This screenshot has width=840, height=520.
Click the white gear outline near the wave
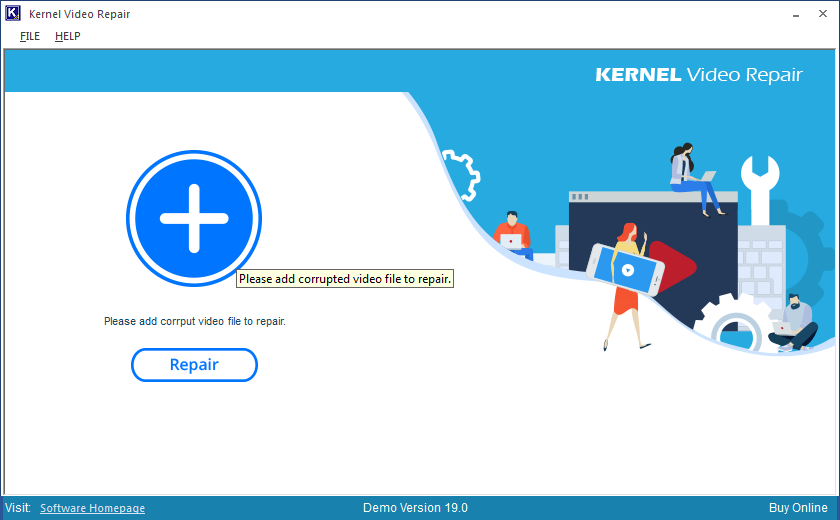coord(462,174)
